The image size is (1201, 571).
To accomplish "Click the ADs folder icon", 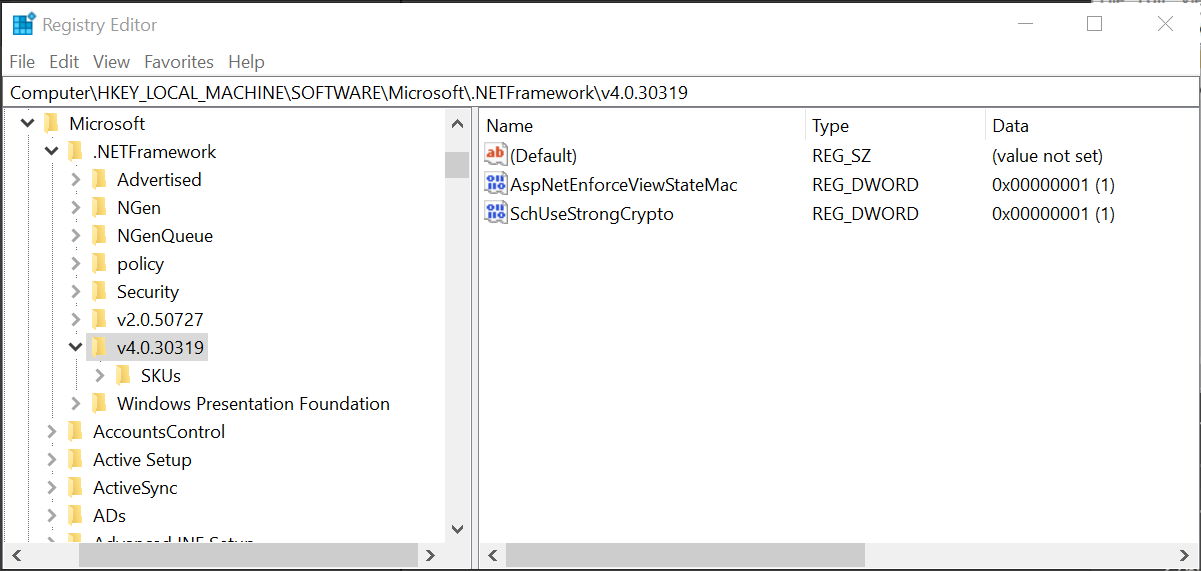I will click(76, 516).
